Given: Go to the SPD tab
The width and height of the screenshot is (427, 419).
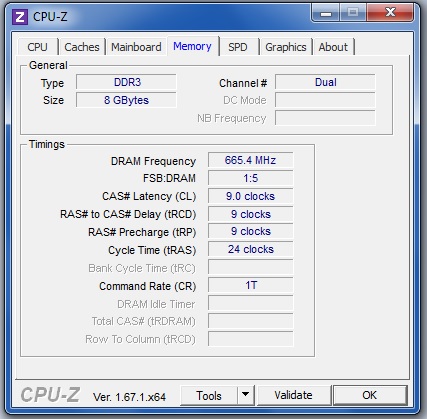Looking at the screenshot, I should tap(238, 47).
